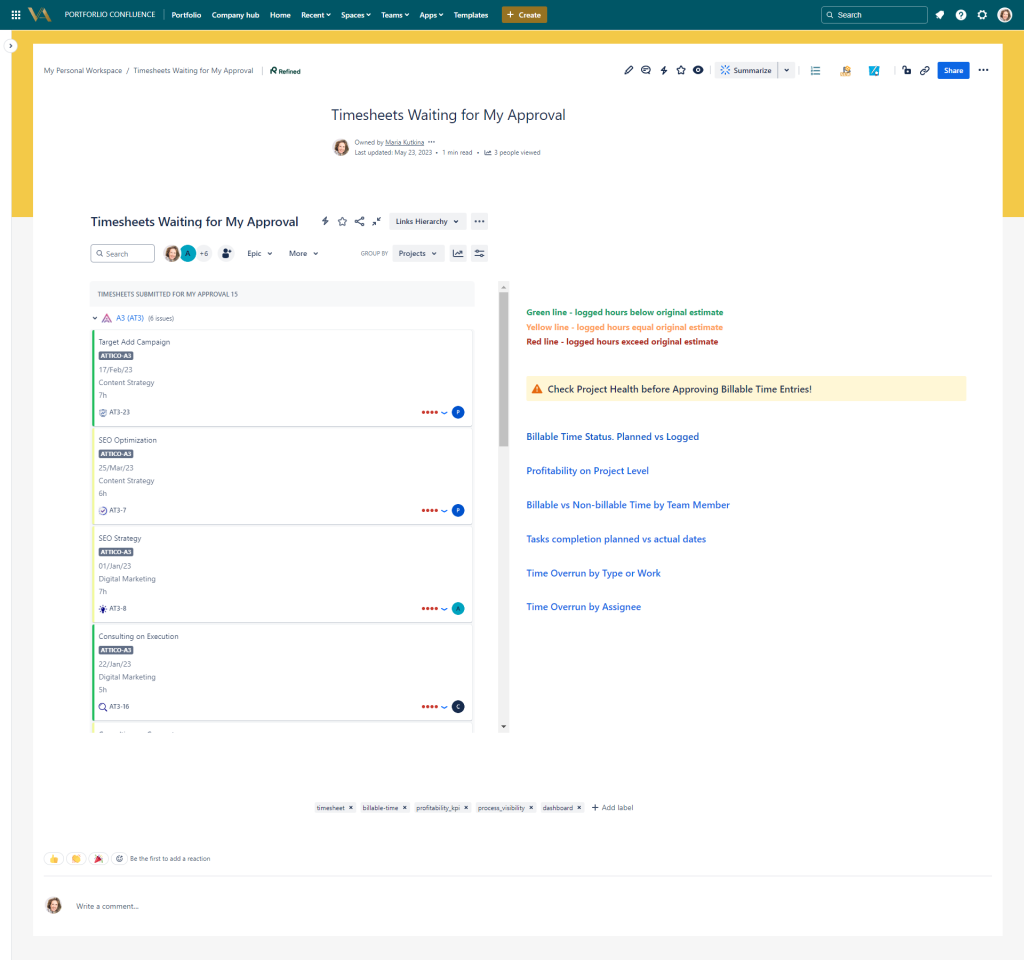Open the chart view icon beside Group By

458,253
